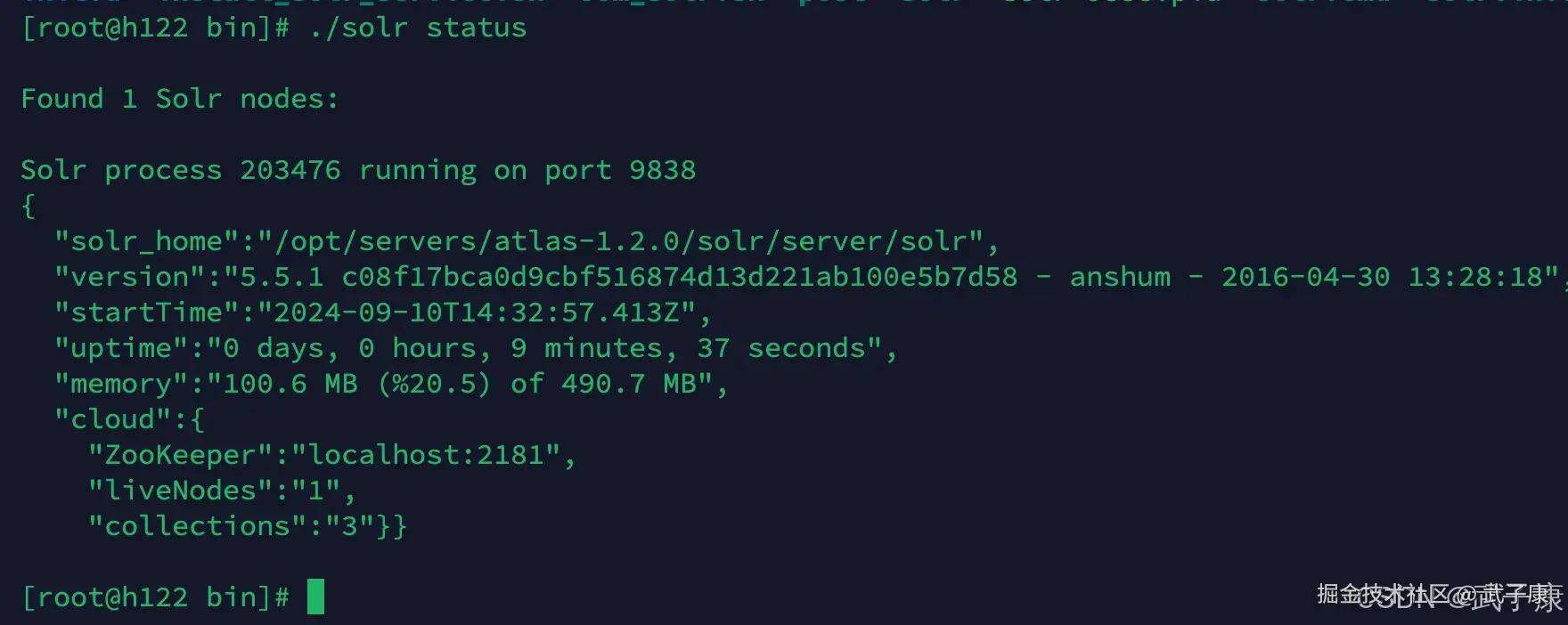Click the last shell prompt [root@h122 bin]#
Screen dimensions: 1568x625
tap(155, 597)
